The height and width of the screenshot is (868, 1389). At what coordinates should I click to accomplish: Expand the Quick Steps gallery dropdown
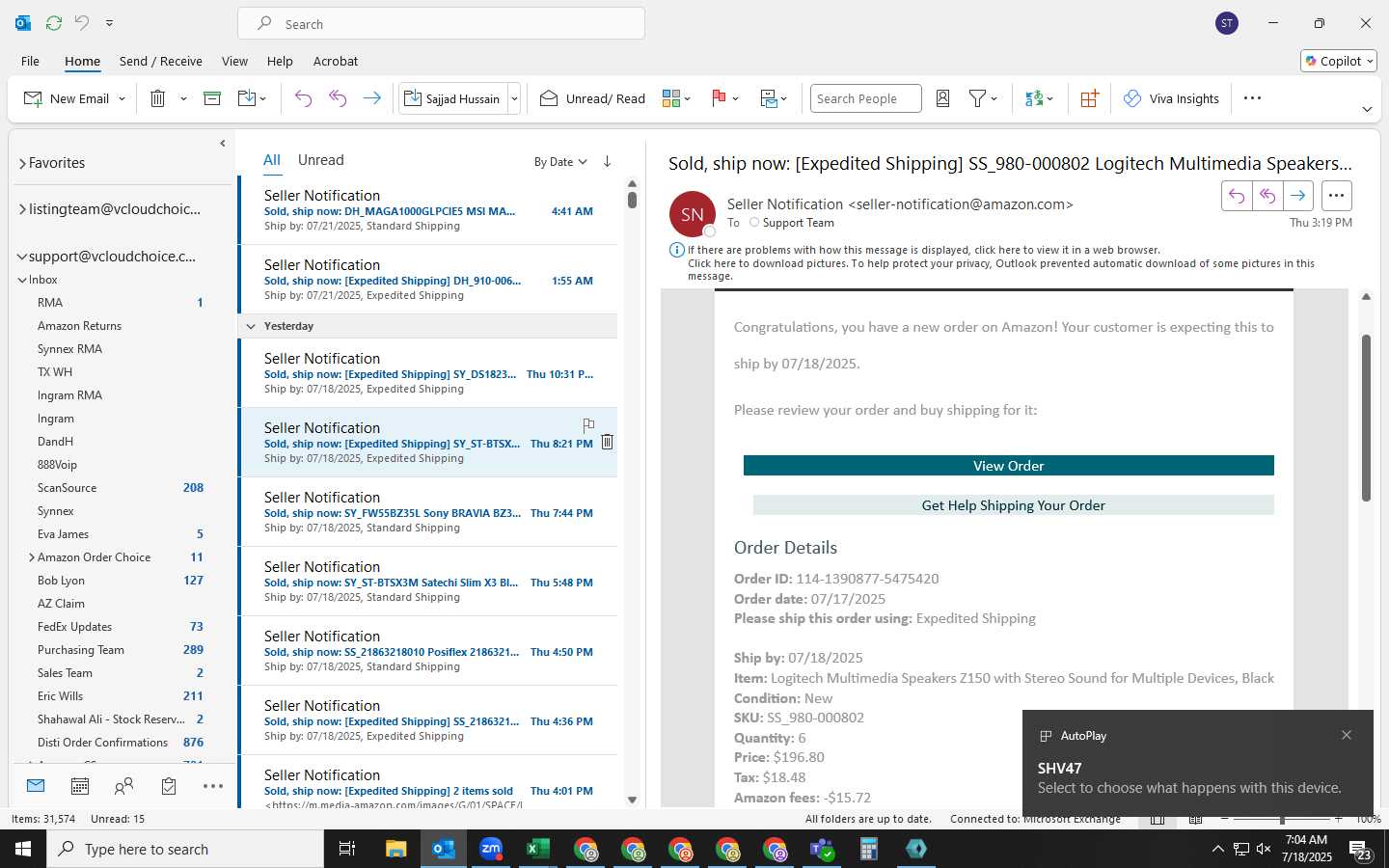(514, 98)
